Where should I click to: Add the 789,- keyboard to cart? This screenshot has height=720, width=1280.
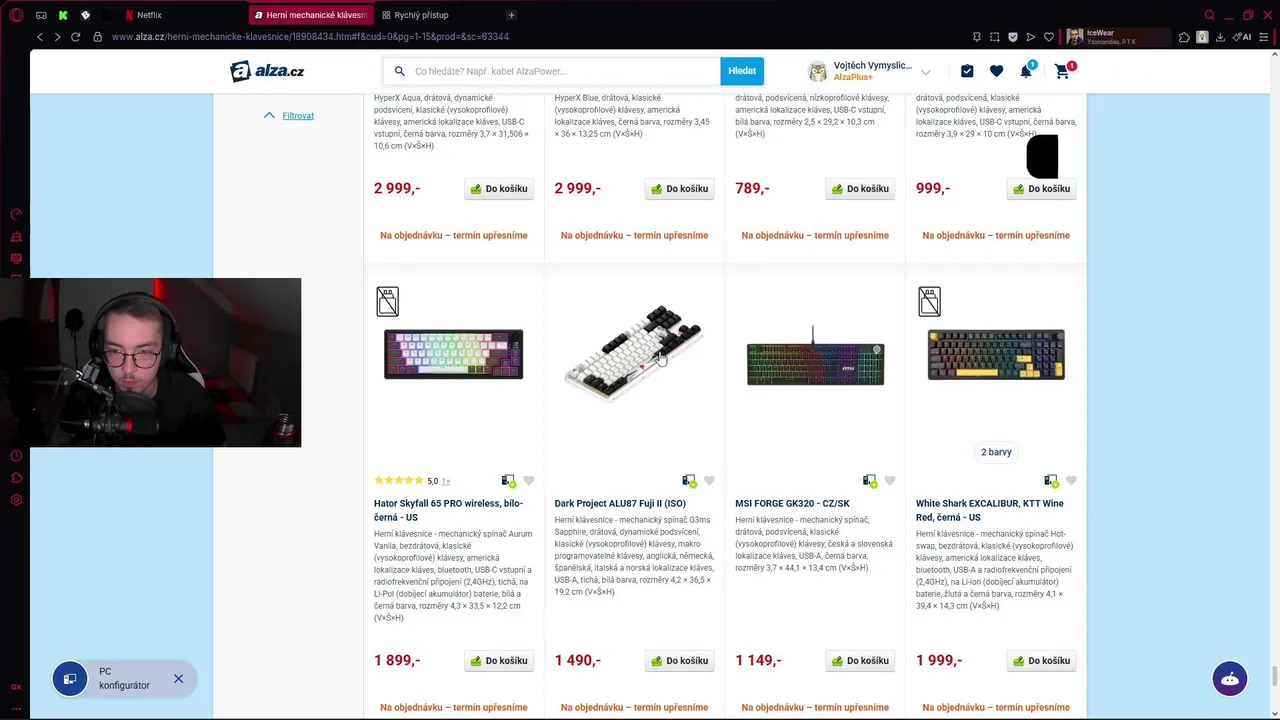point(861,189)
